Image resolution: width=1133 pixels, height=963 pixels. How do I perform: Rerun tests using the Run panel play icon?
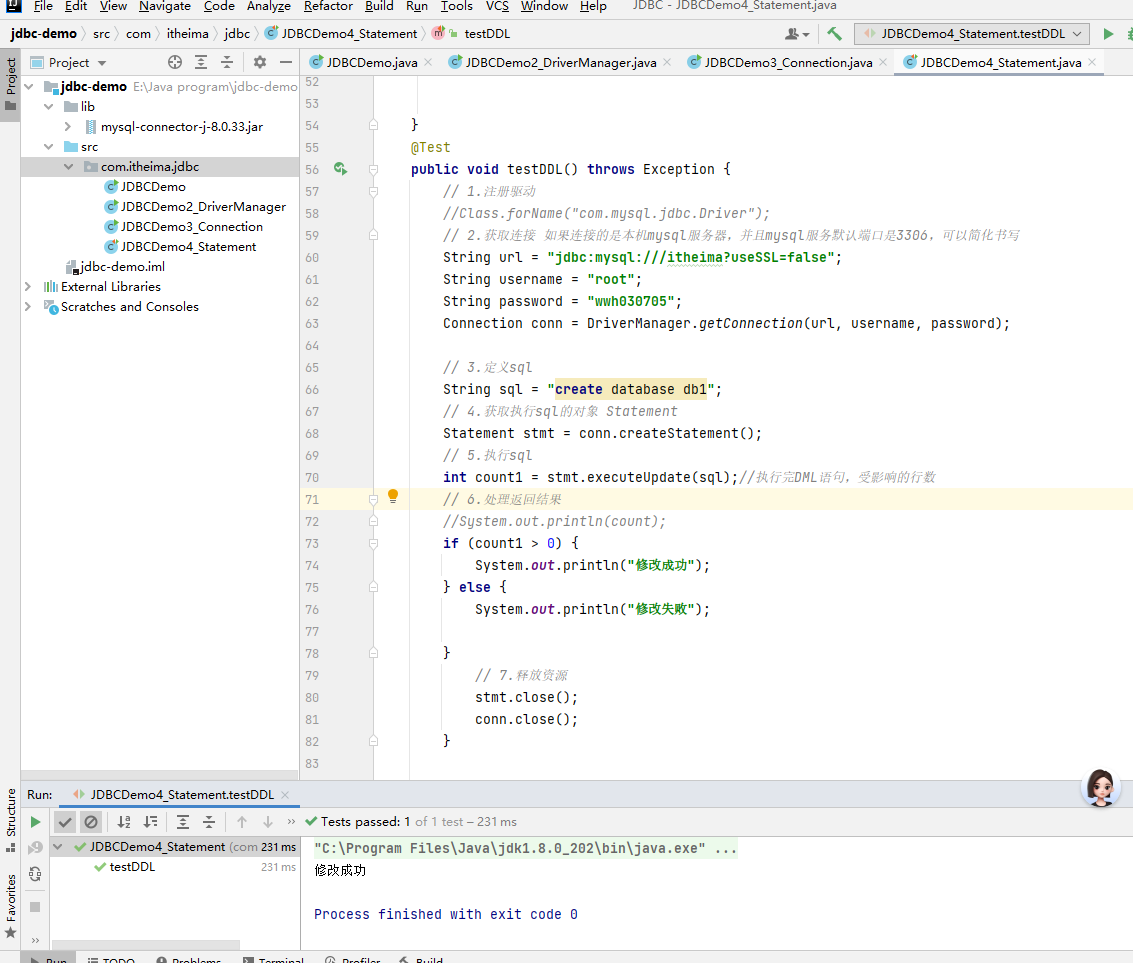(36, 822)
